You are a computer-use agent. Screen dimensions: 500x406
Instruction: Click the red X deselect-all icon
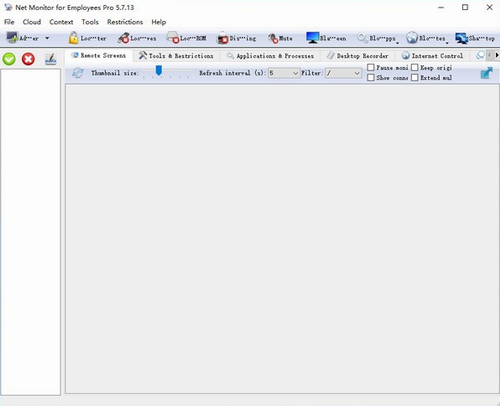[28, 59]
